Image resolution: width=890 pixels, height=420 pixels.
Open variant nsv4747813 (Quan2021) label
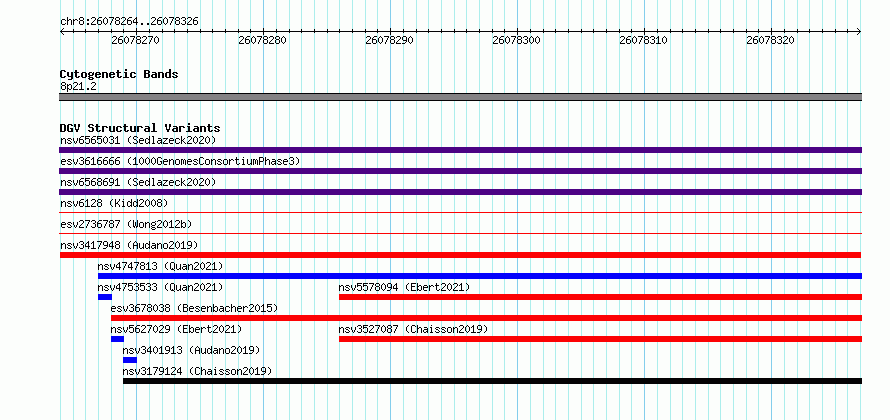(160, 266)
